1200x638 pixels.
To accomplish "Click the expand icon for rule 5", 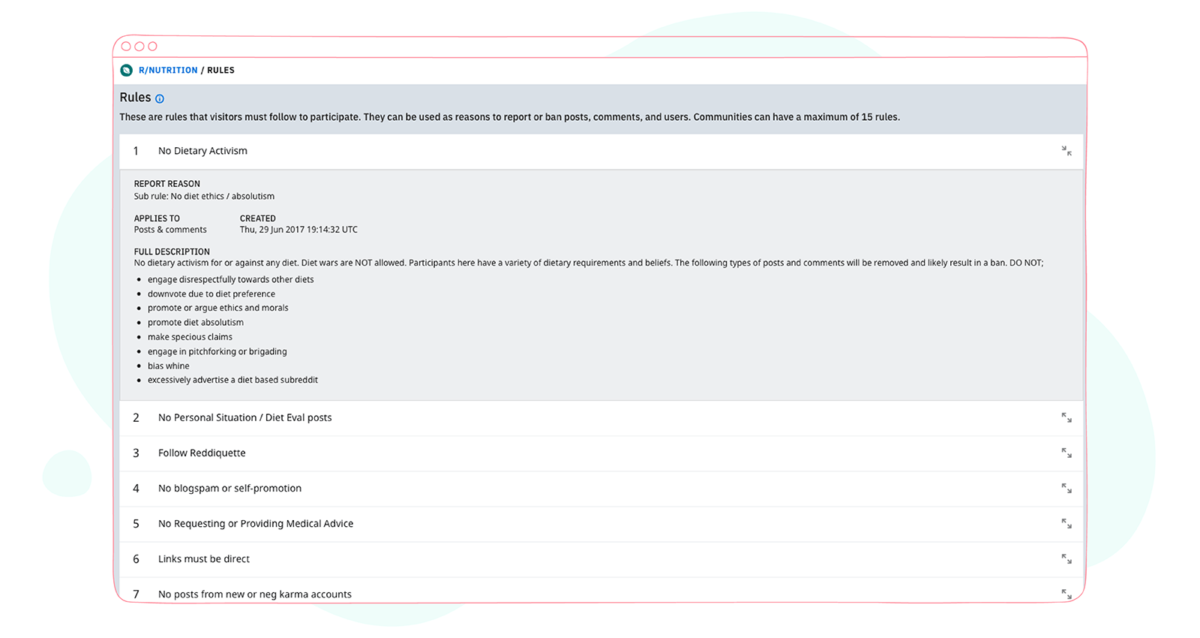I will click(x=1066, y=523).
